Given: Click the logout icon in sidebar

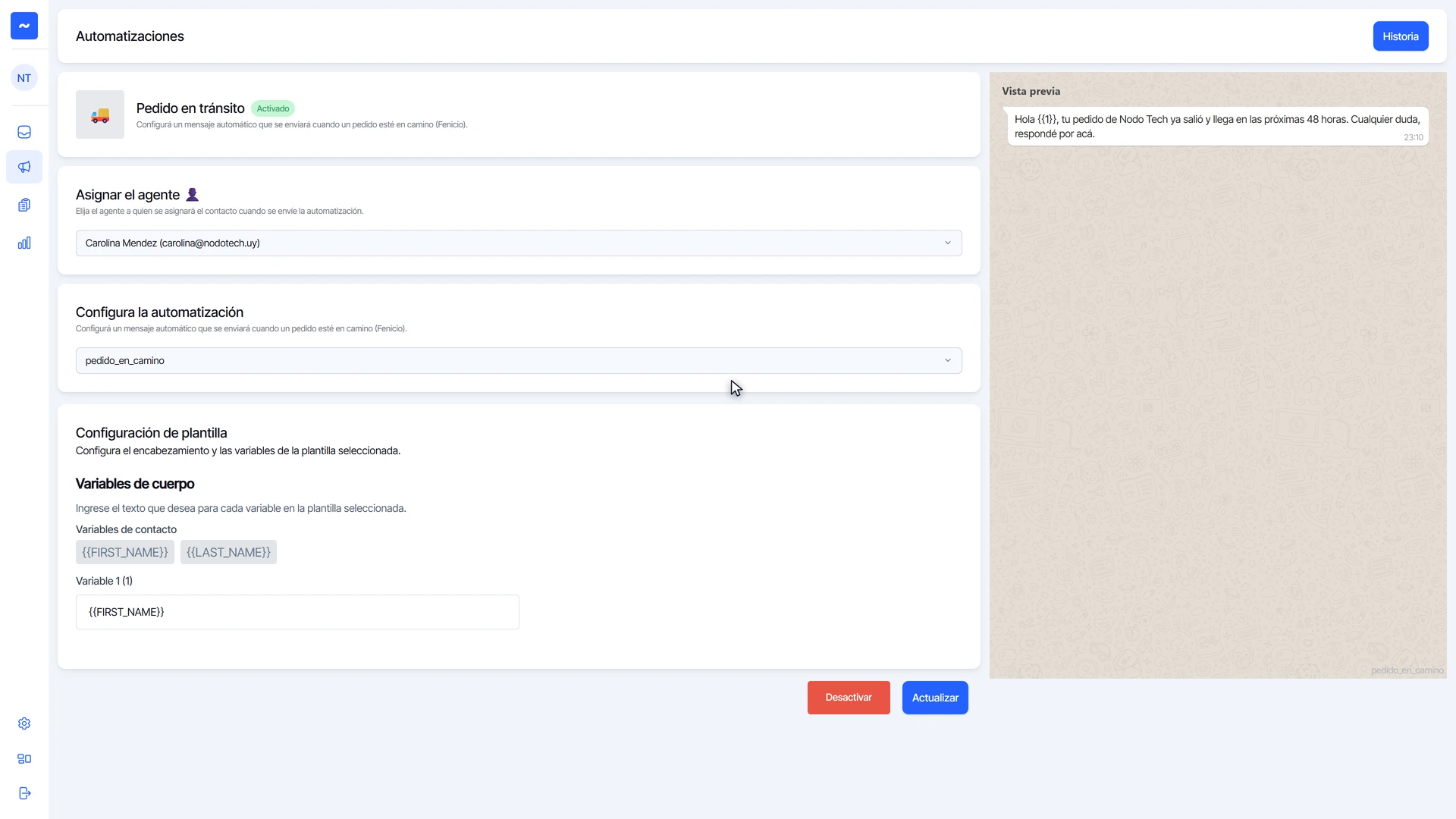Looking at the screenshot, I should (24, 793).
